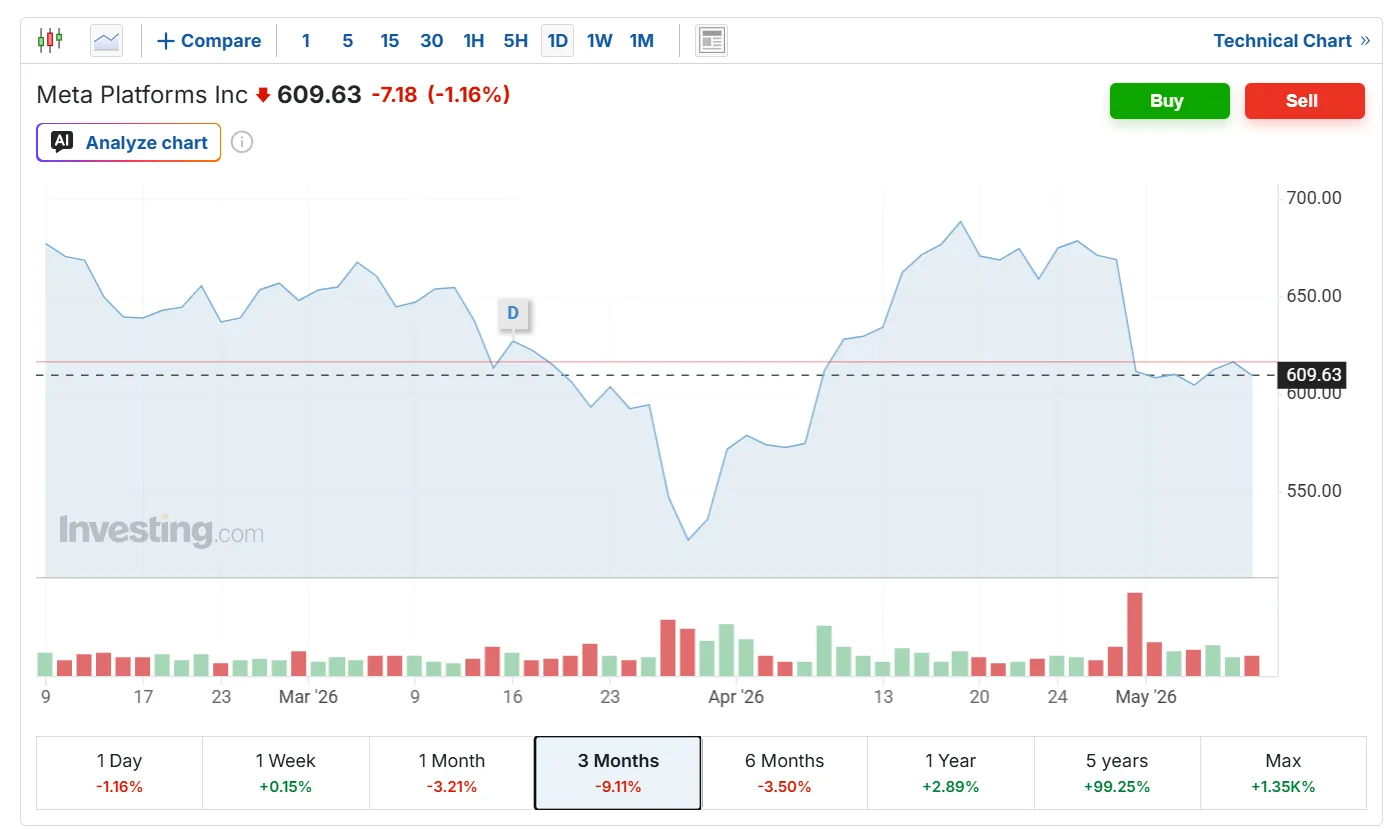This screenshot has height=829, width=1393.
Task: Open Technical Chart link with arrows
Action: 1291,41
